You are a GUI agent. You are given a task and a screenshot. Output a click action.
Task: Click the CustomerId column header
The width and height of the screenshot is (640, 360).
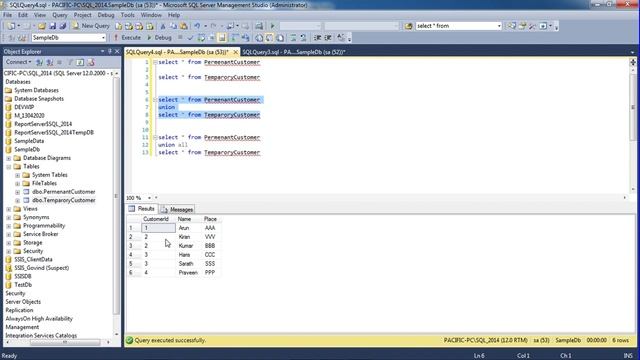158,219
